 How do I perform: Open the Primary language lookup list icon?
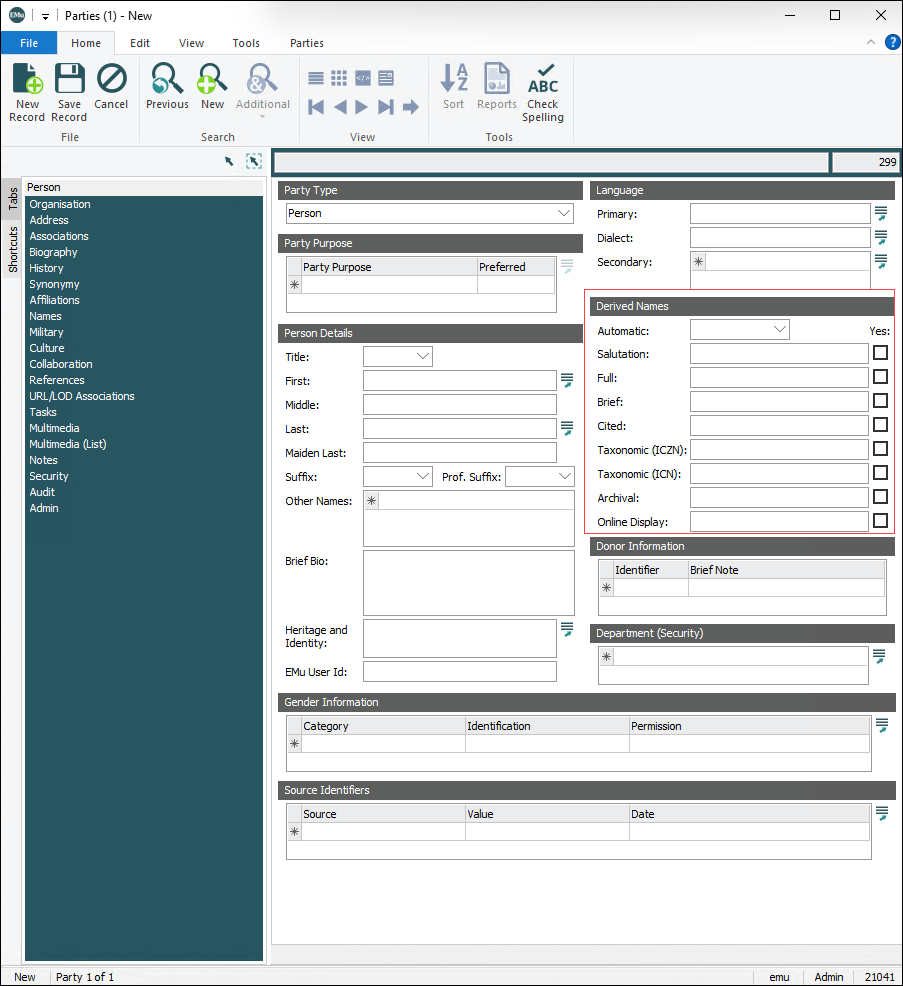pyautogui.click(x=881, y=213)
